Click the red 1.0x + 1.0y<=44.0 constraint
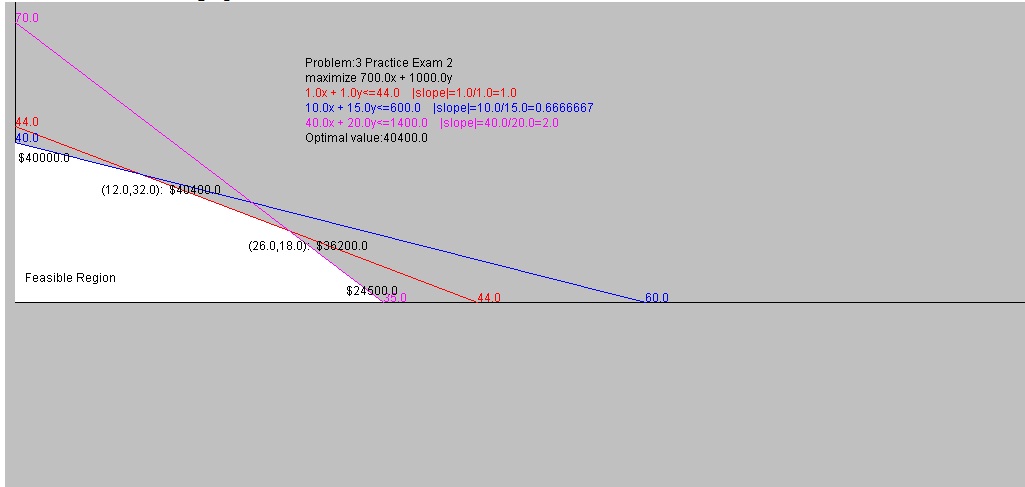Image resolution: width=1025 pixels, height=487 pixels. 352,93
